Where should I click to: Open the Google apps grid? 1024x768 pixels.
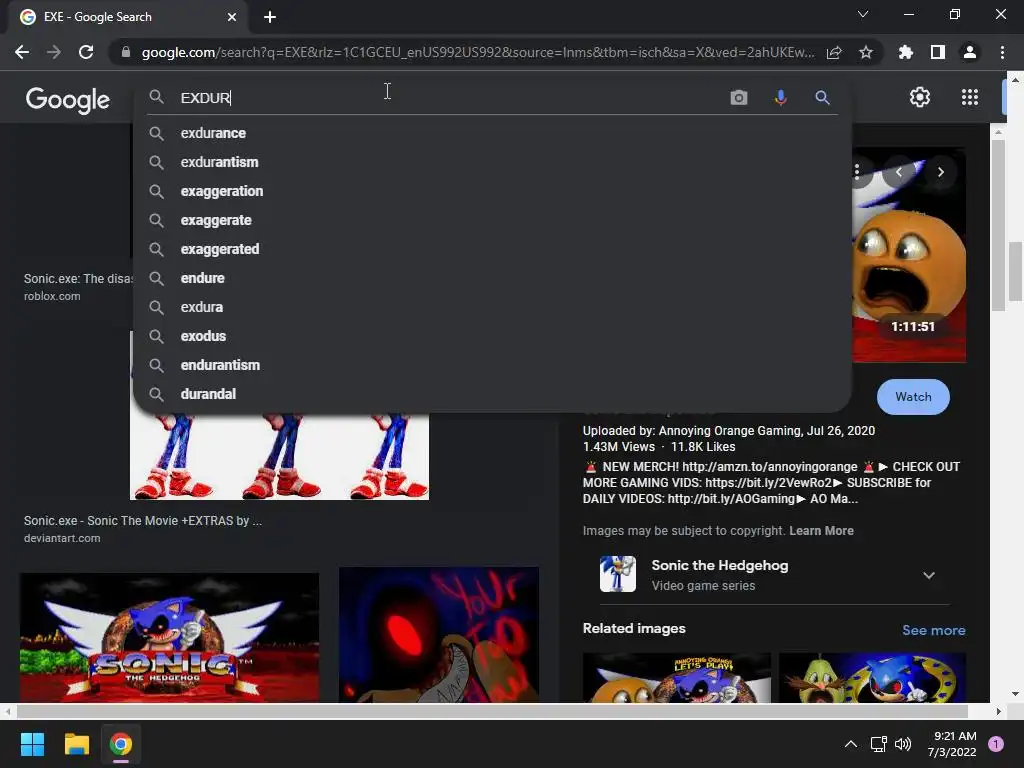[970, 97]
